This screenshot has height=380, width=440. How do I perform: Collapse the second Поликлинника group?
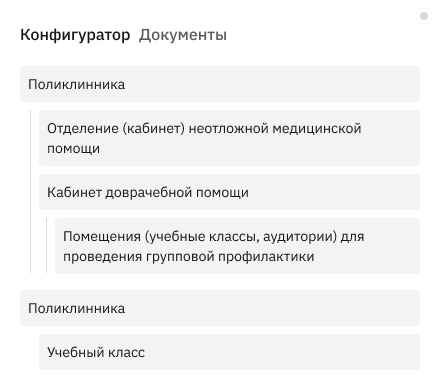[220, 308]
